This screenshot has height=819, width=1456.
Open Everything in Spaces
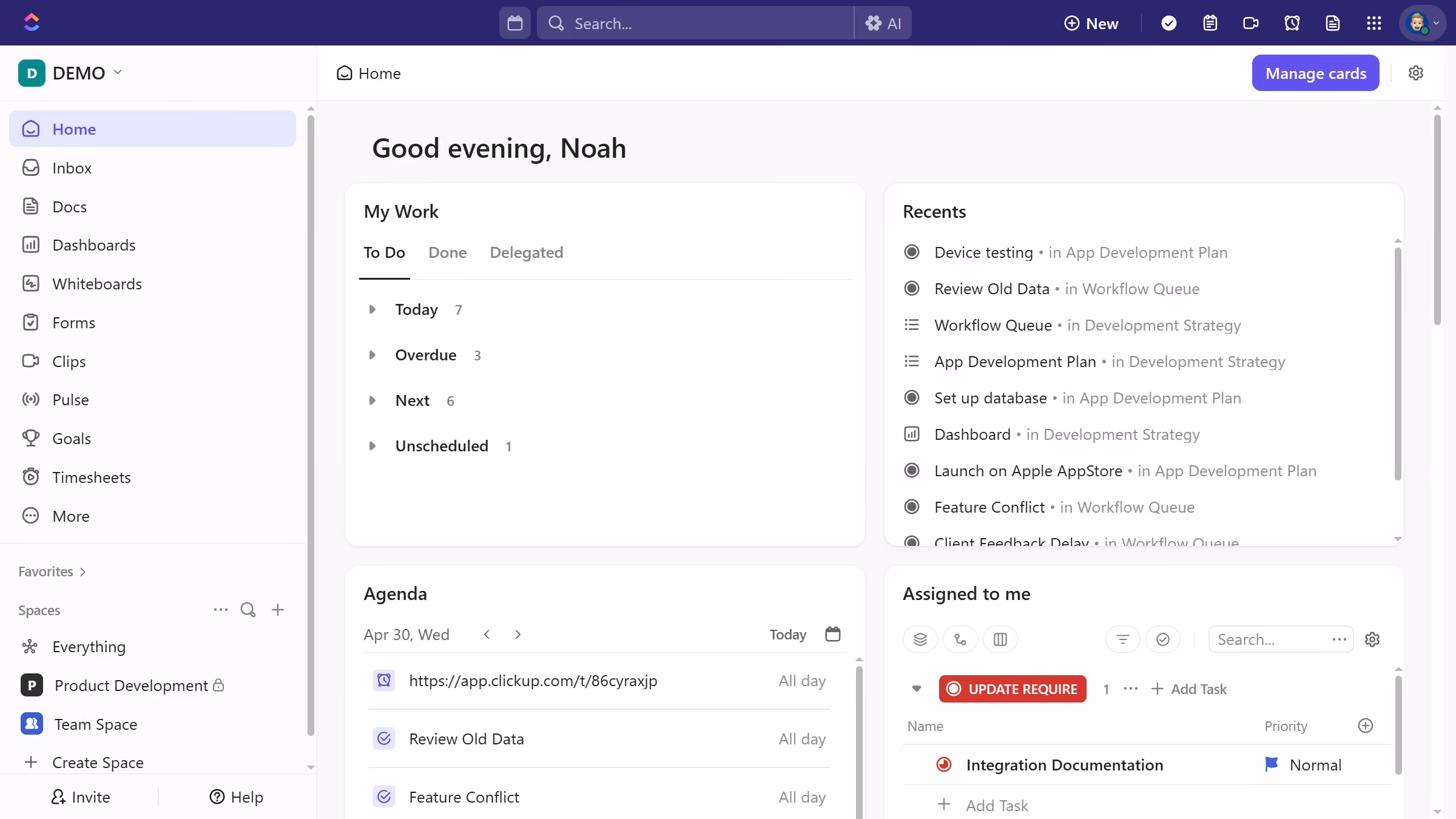[x=152, y=647]
